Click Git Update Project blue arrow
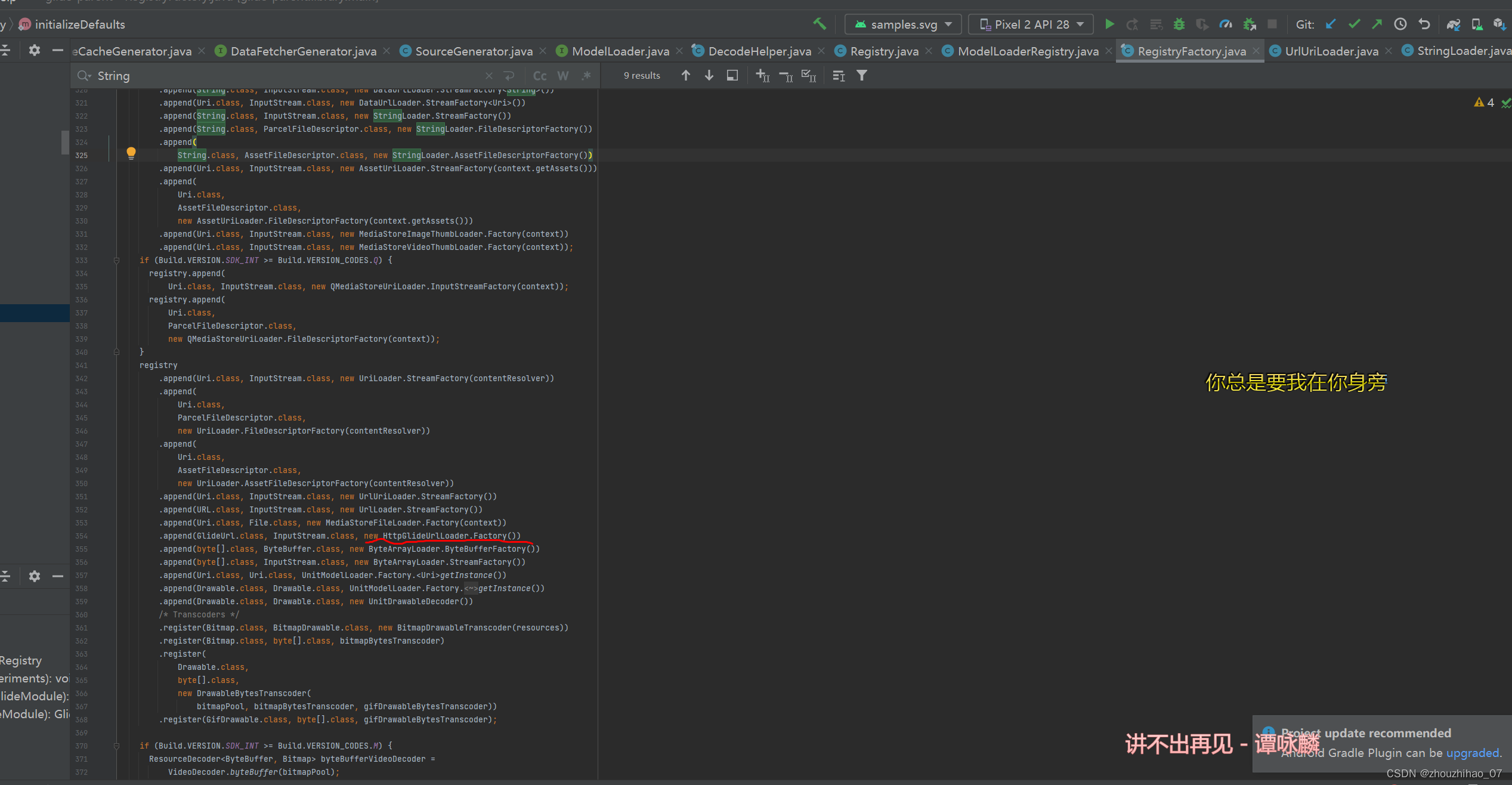The width and height of the screenshot is (1512, 785). pyautogui.click(x=1331, y=24)
